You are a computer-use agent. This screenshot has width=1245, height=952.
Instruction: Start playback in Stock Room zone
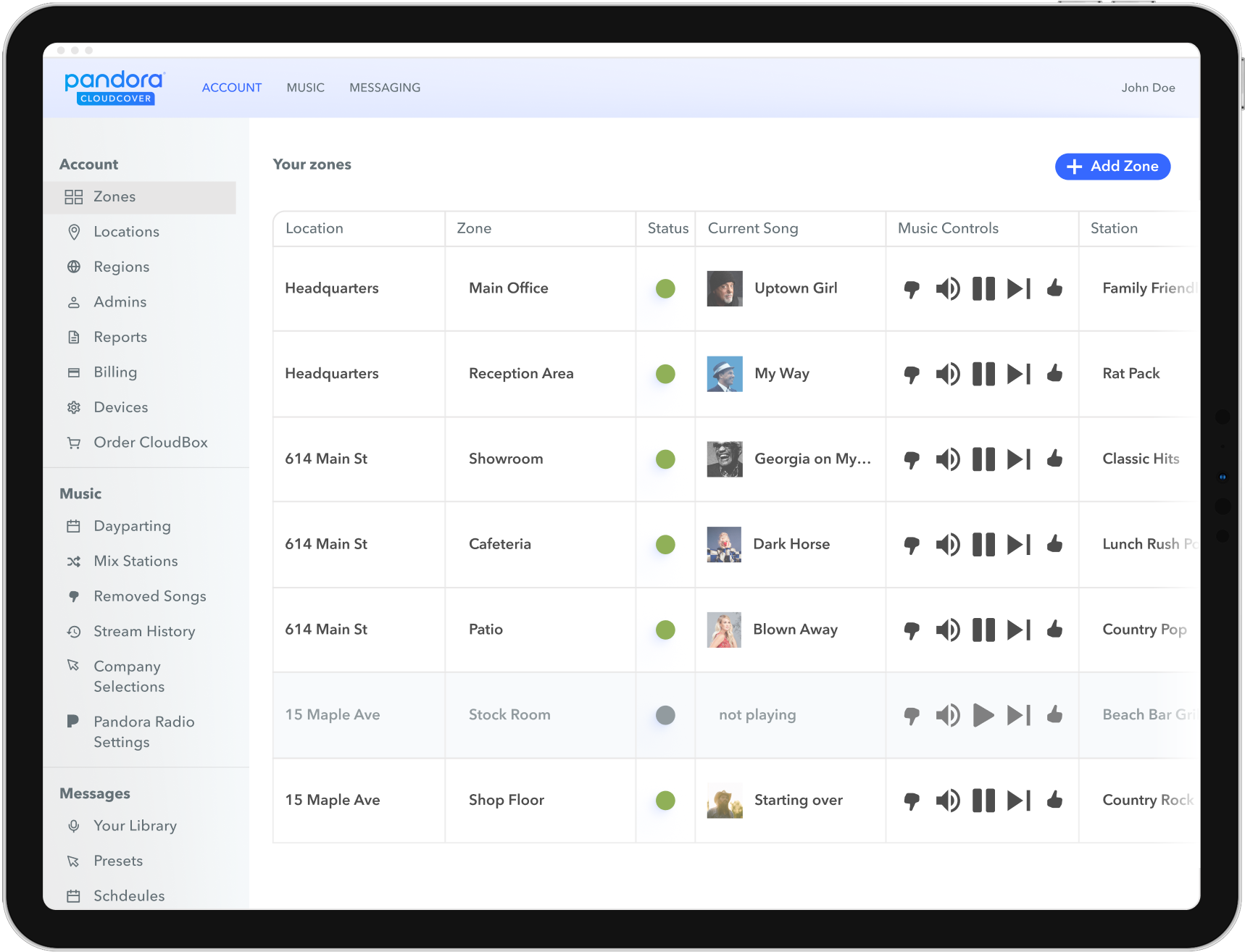coord(983,716)
